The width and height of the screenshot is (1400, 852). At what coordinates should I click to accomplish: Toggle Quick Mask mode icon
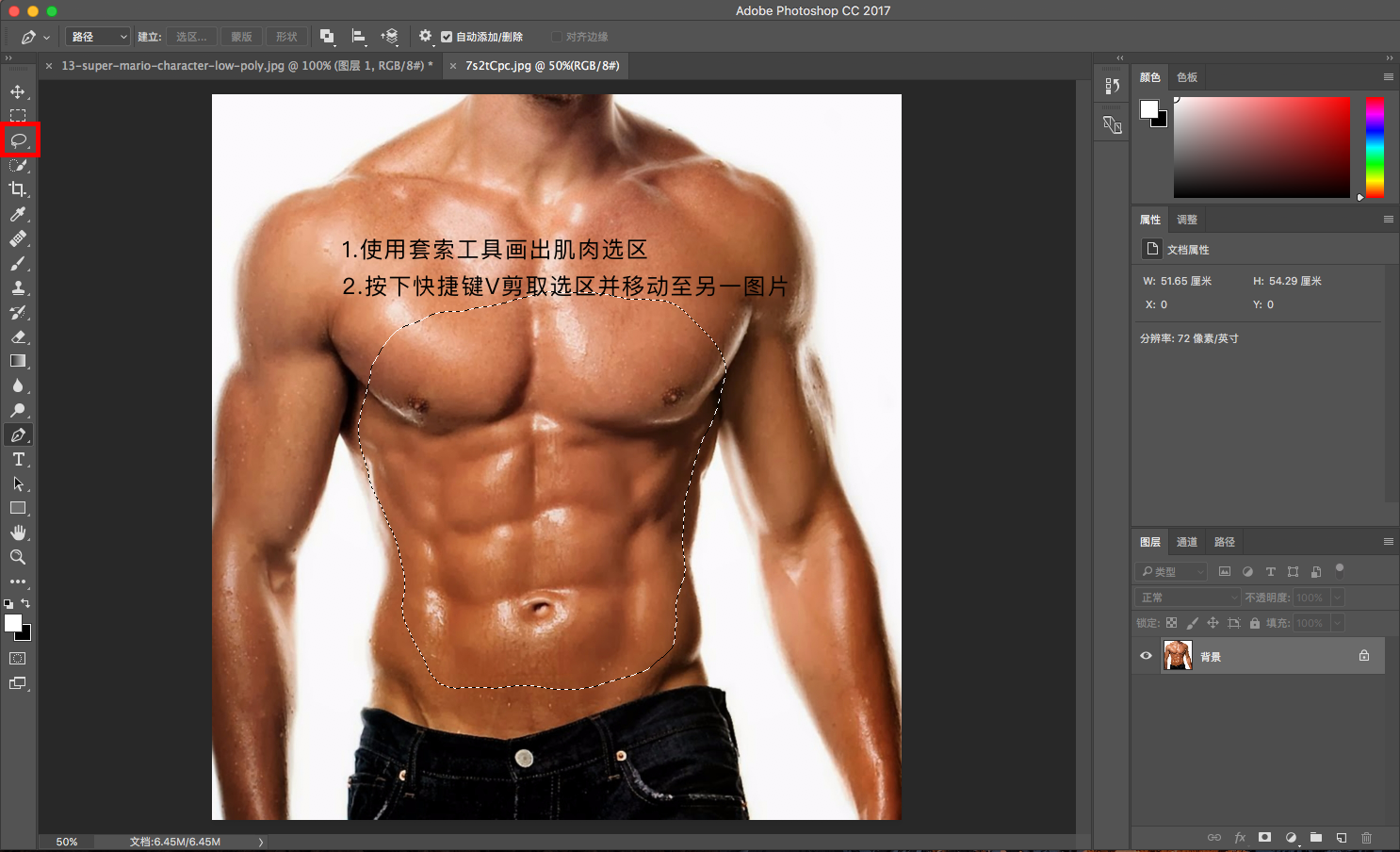[18, 659]
